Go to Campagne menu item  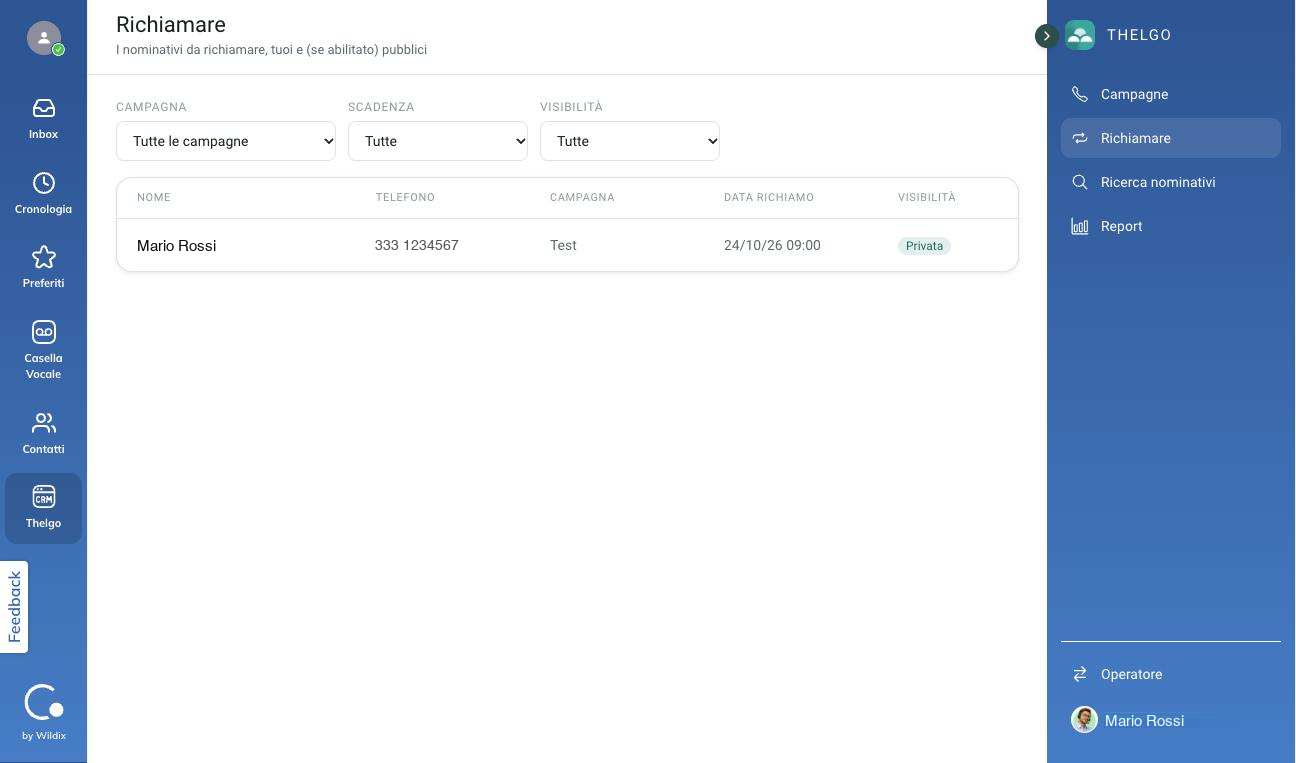[x=1171, y=94]
